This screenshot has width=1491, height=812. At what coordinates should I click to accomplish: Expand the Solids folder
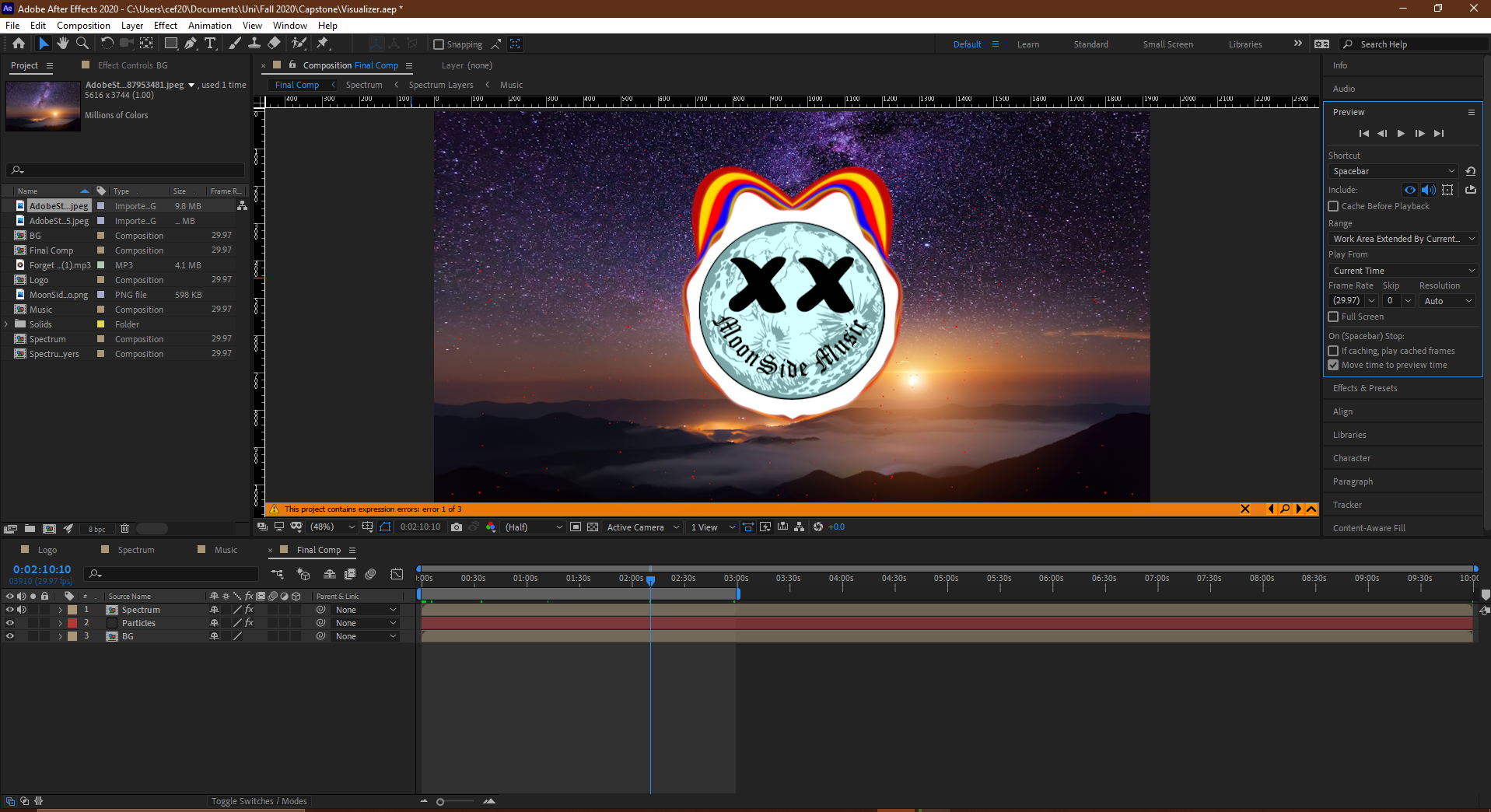7,324
